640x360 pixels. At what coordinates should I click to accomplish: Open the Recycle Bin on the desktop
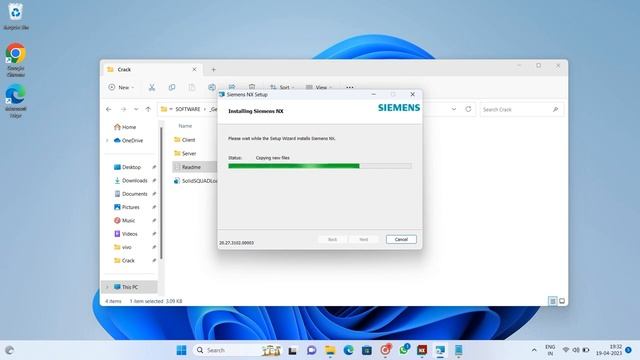pos(16,16)
